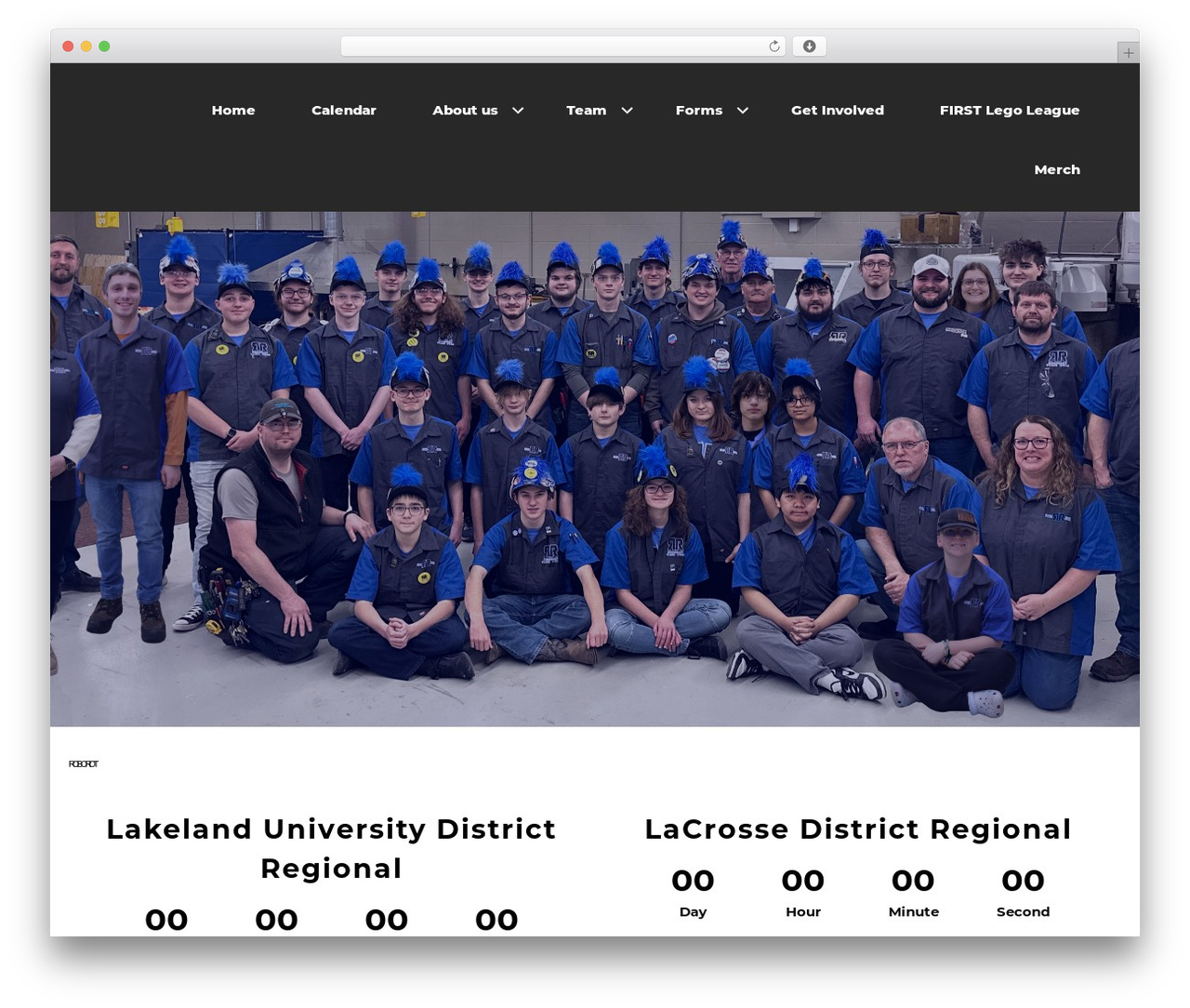Click the team group photo banner
The image size is (1190, 1008).
click(x=595, y=469)
